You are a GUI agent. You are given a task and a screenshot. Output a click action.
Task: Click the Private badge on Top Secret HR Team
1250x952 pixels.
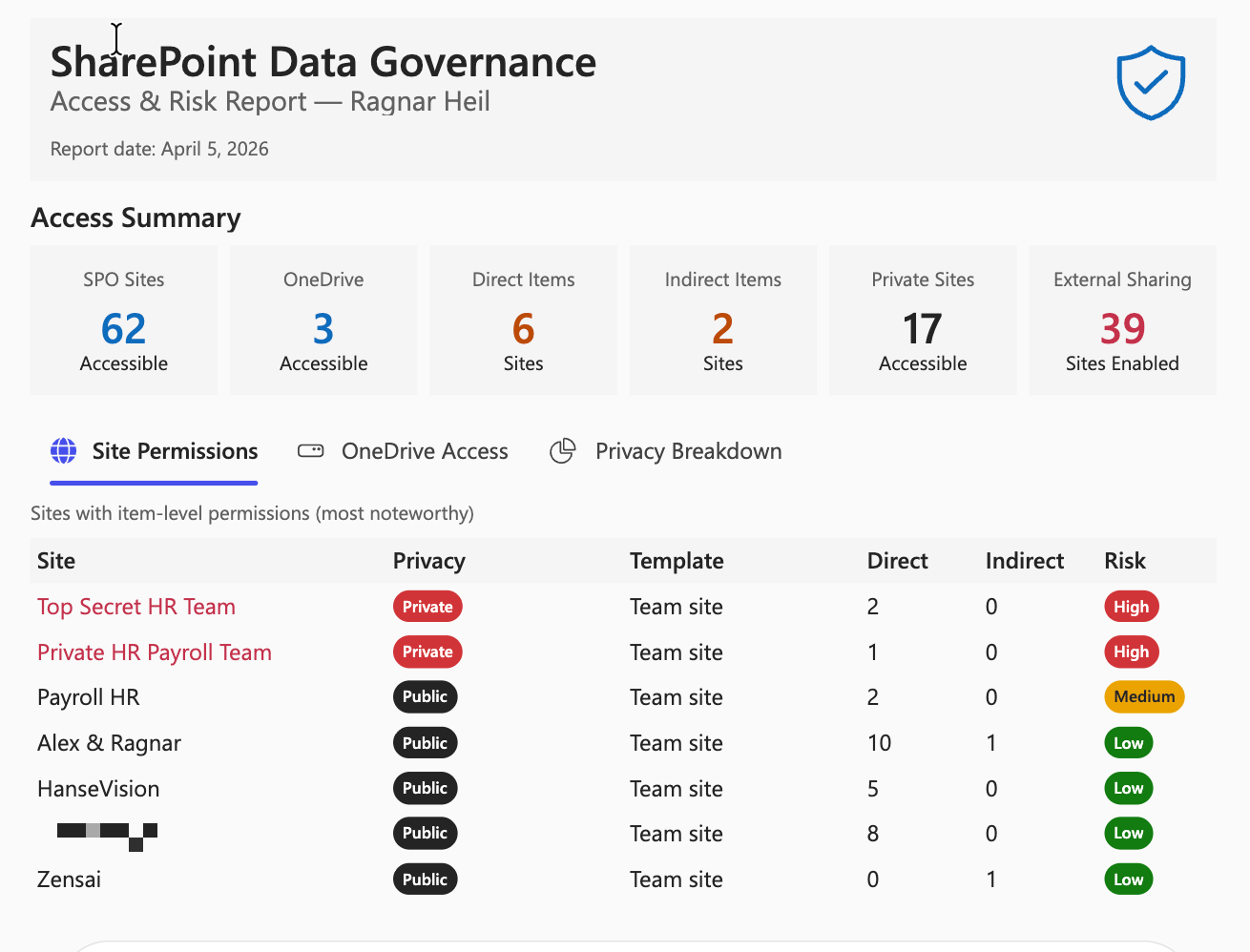pyautogui.click(x=427, y=606)
